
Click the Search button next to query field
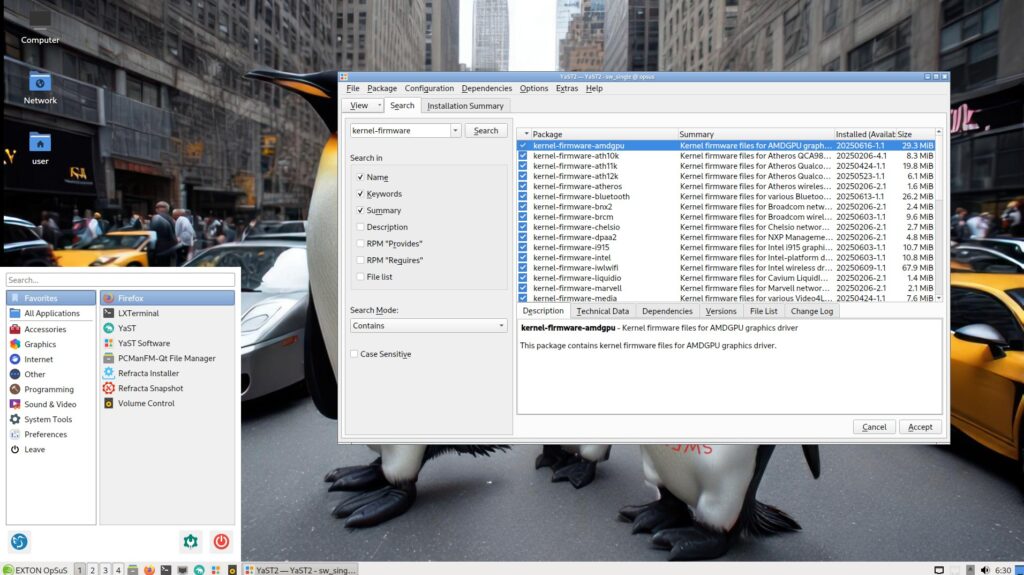tap(486, 131)
